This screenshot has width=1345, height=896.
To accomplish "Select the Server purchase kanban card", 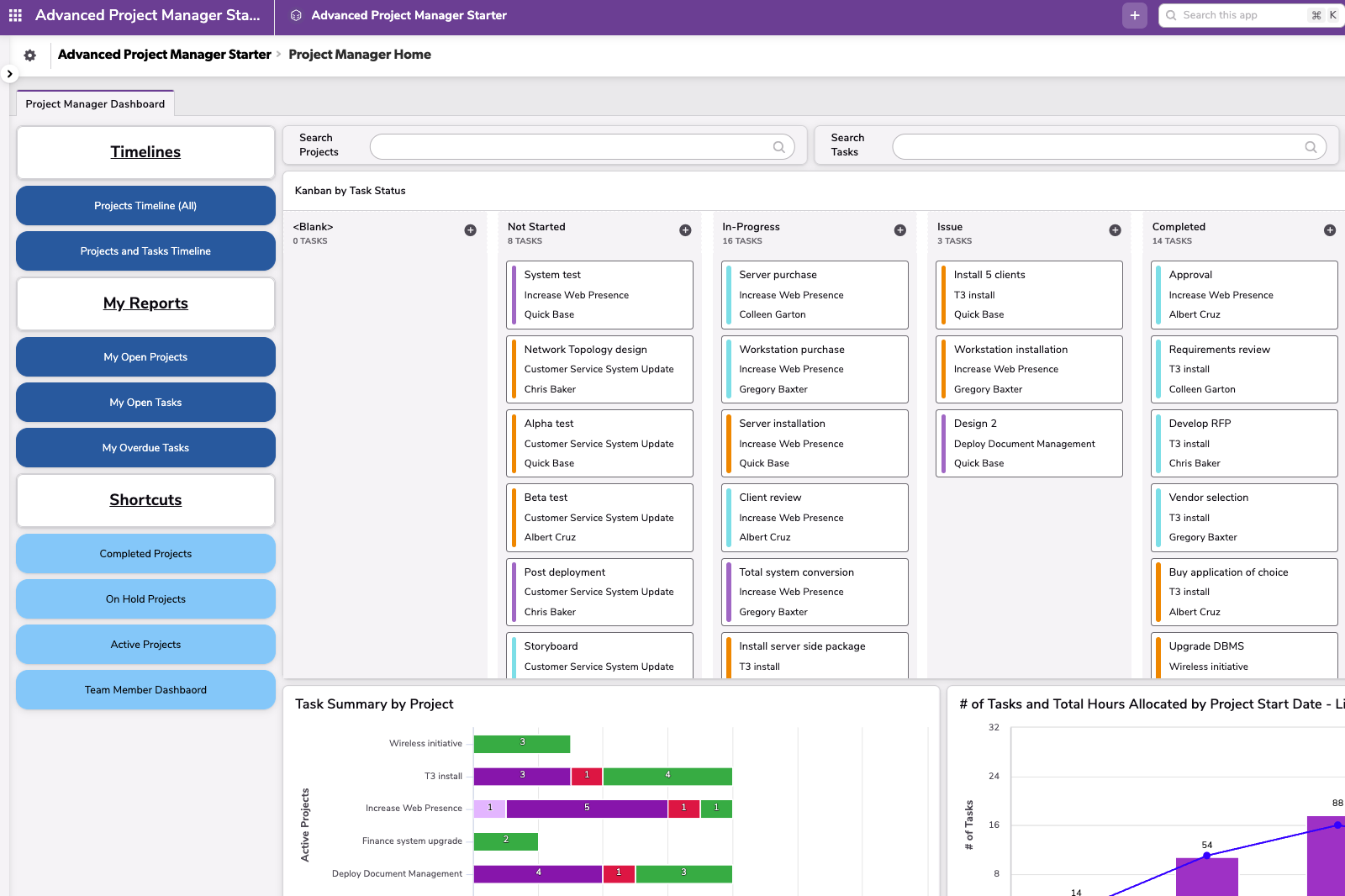I will pos(814,294).
